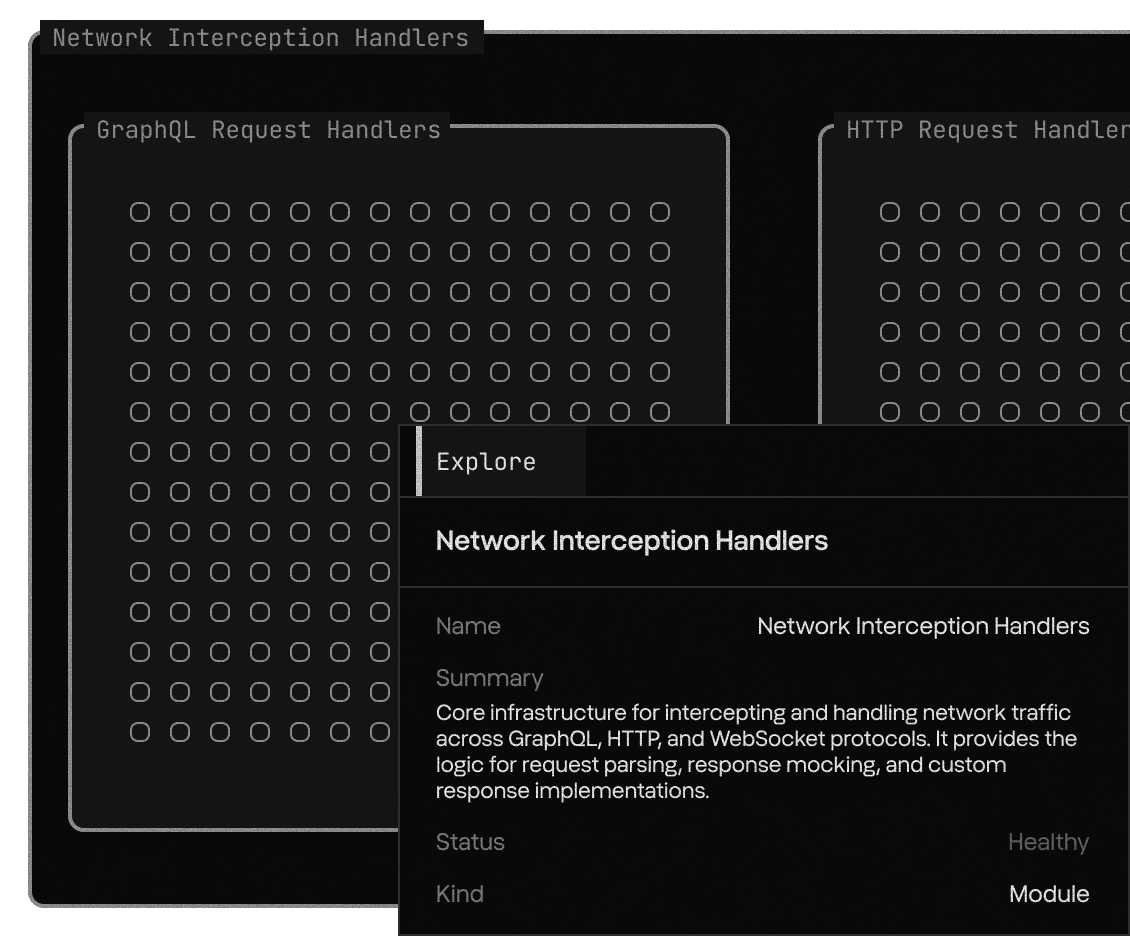Select the Network Interception Handlers group label
Viewport: 1130px width, 936px height.
point(261,37)
